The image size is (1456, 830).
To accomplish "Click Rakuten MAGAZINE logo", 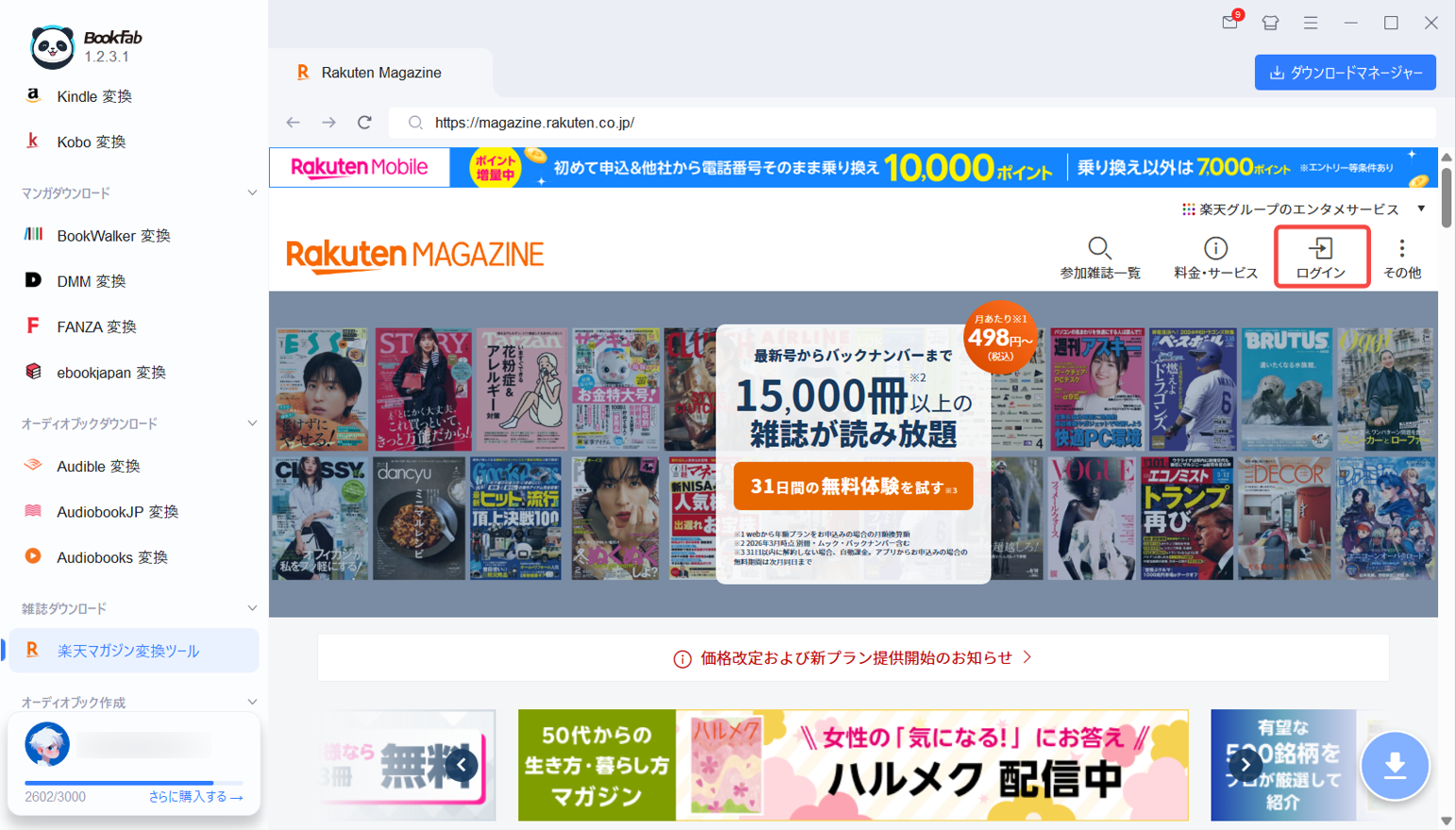I will 415,256.
